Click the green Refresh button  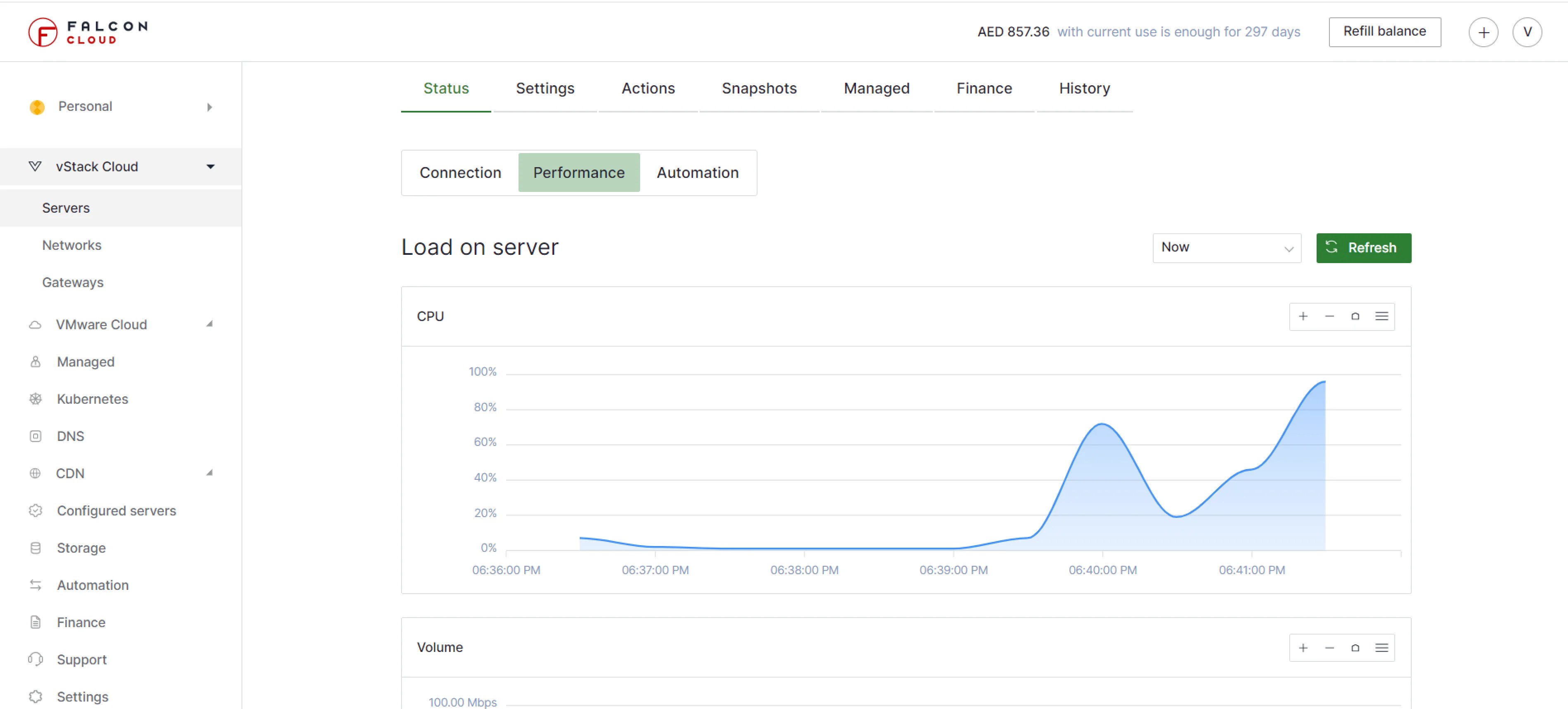tap(1363, 248)
